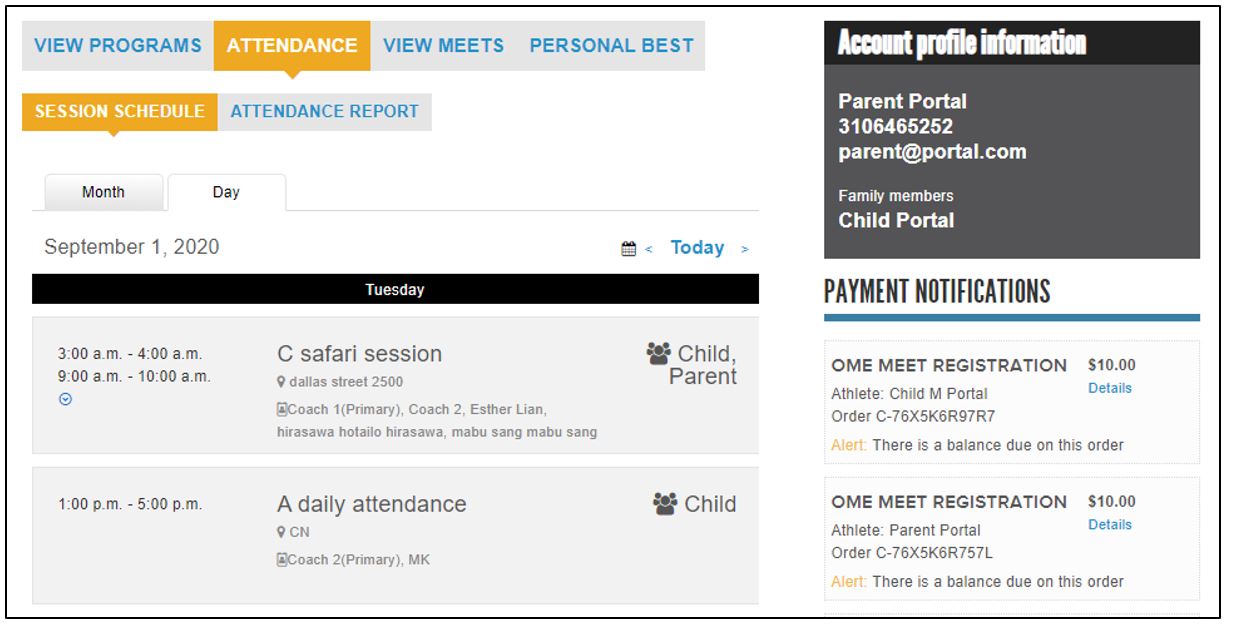The image size is (1233, 628).
Task: Click coach badge icon before Coach 2(Primary), MK
Action: click(282, 560)
